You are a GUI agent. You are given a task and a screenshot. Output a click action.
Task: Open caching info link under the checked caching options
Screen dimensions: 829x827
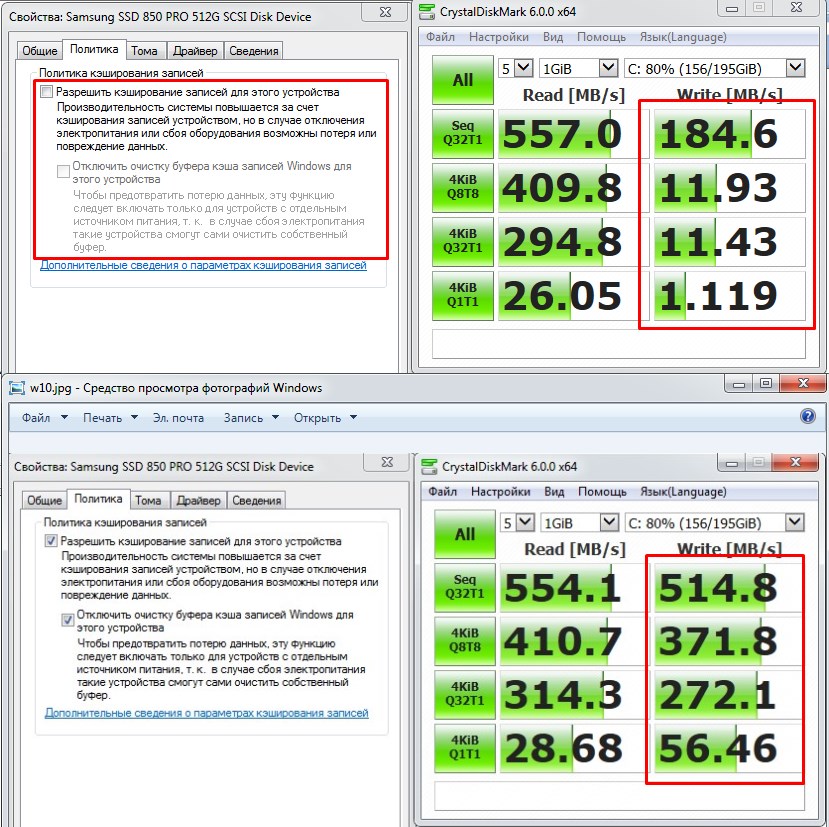pos(207,713)
